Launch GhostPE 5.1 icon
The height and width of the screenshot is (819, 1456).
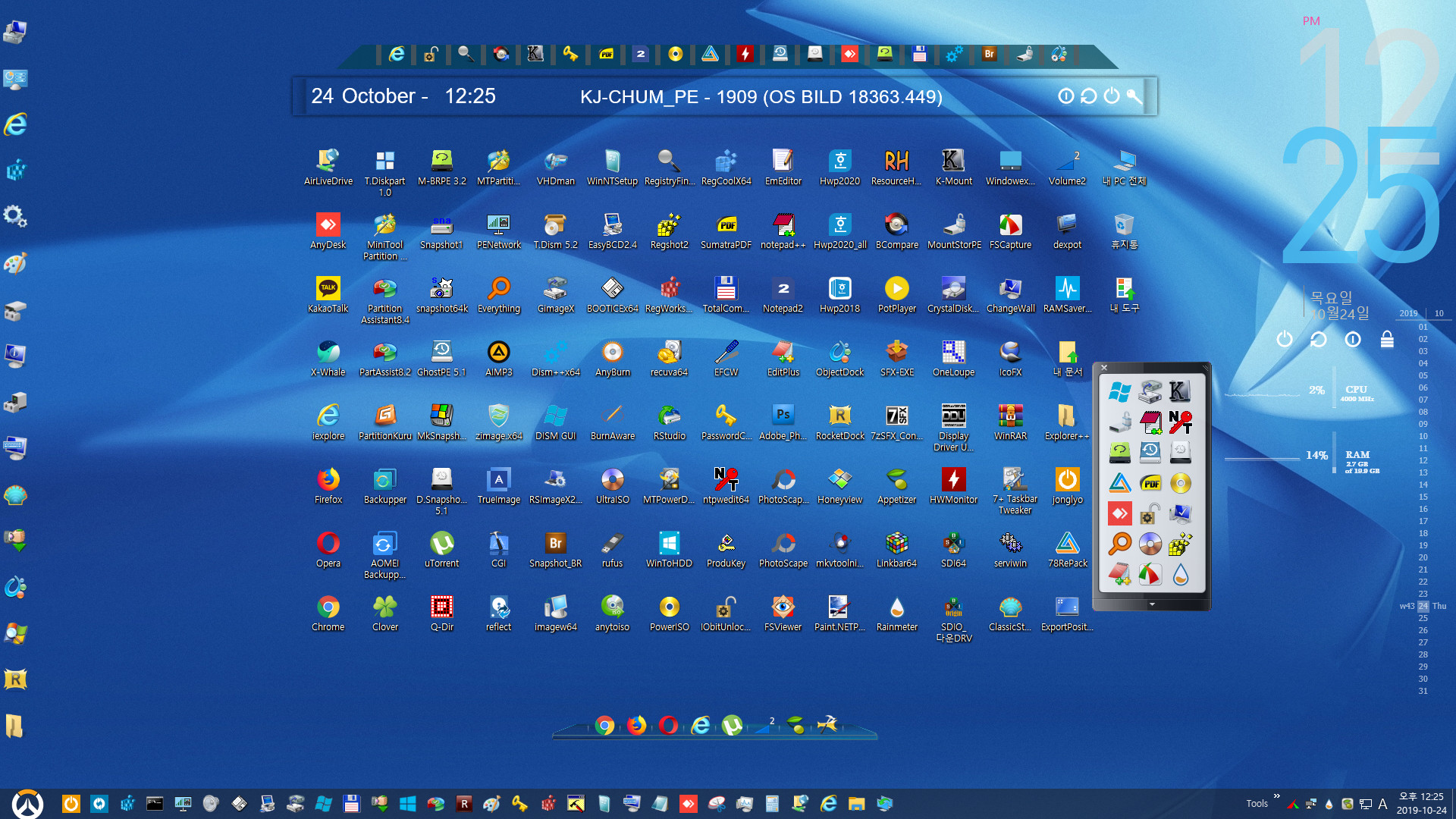(x=441, y=358)
